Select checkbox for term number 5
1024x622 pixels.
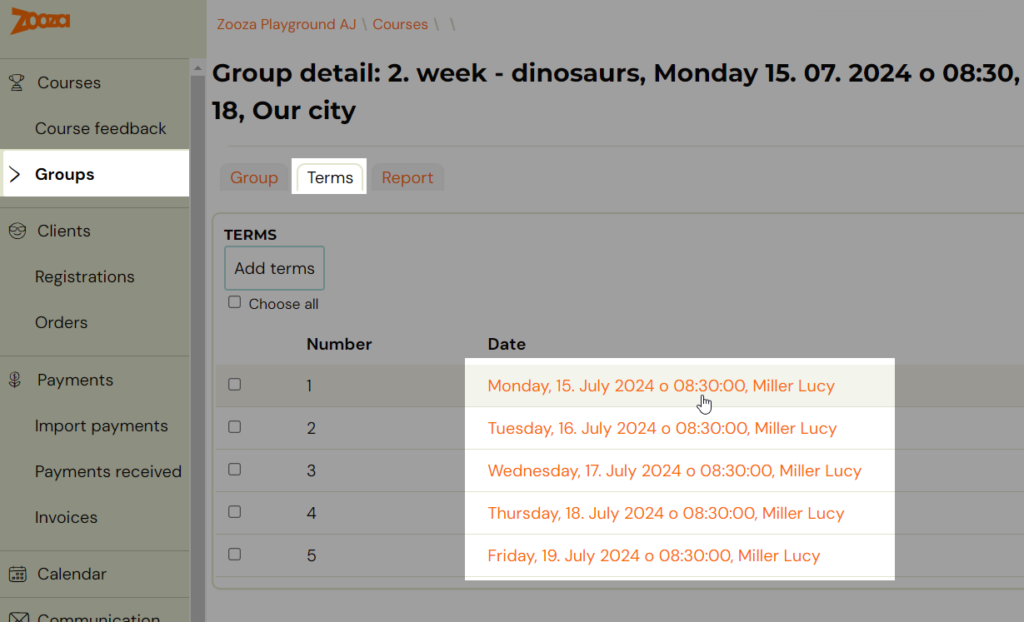tap(234, 554)
